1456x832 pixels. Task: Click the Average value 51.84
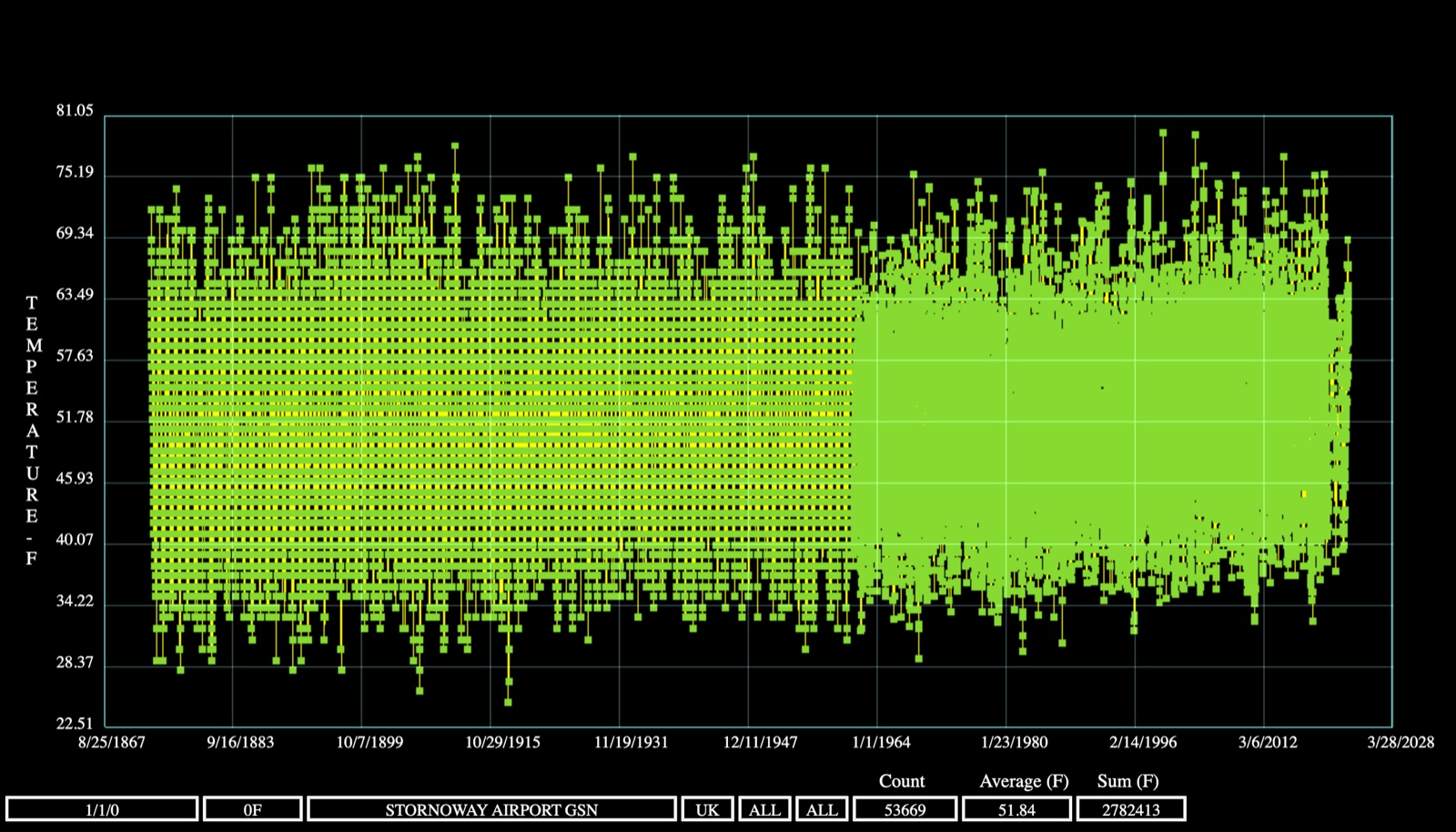pos(1016,809)
